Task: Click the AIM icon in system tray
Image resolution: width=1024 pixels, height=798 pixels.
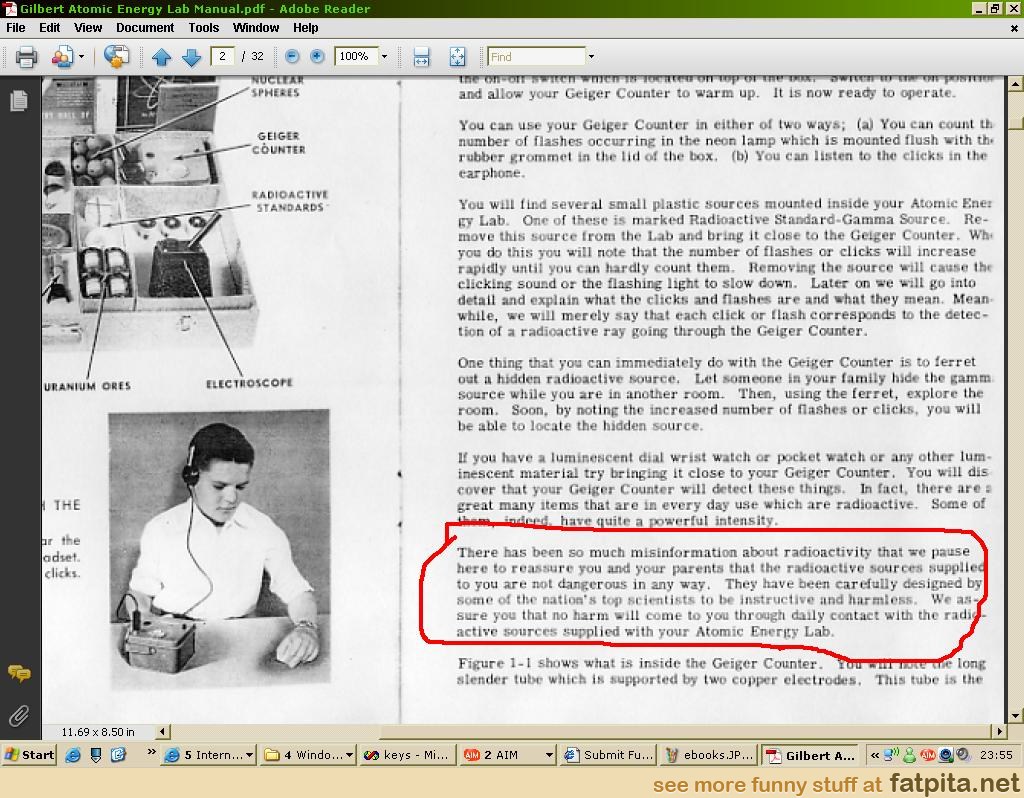Action: 927,755
